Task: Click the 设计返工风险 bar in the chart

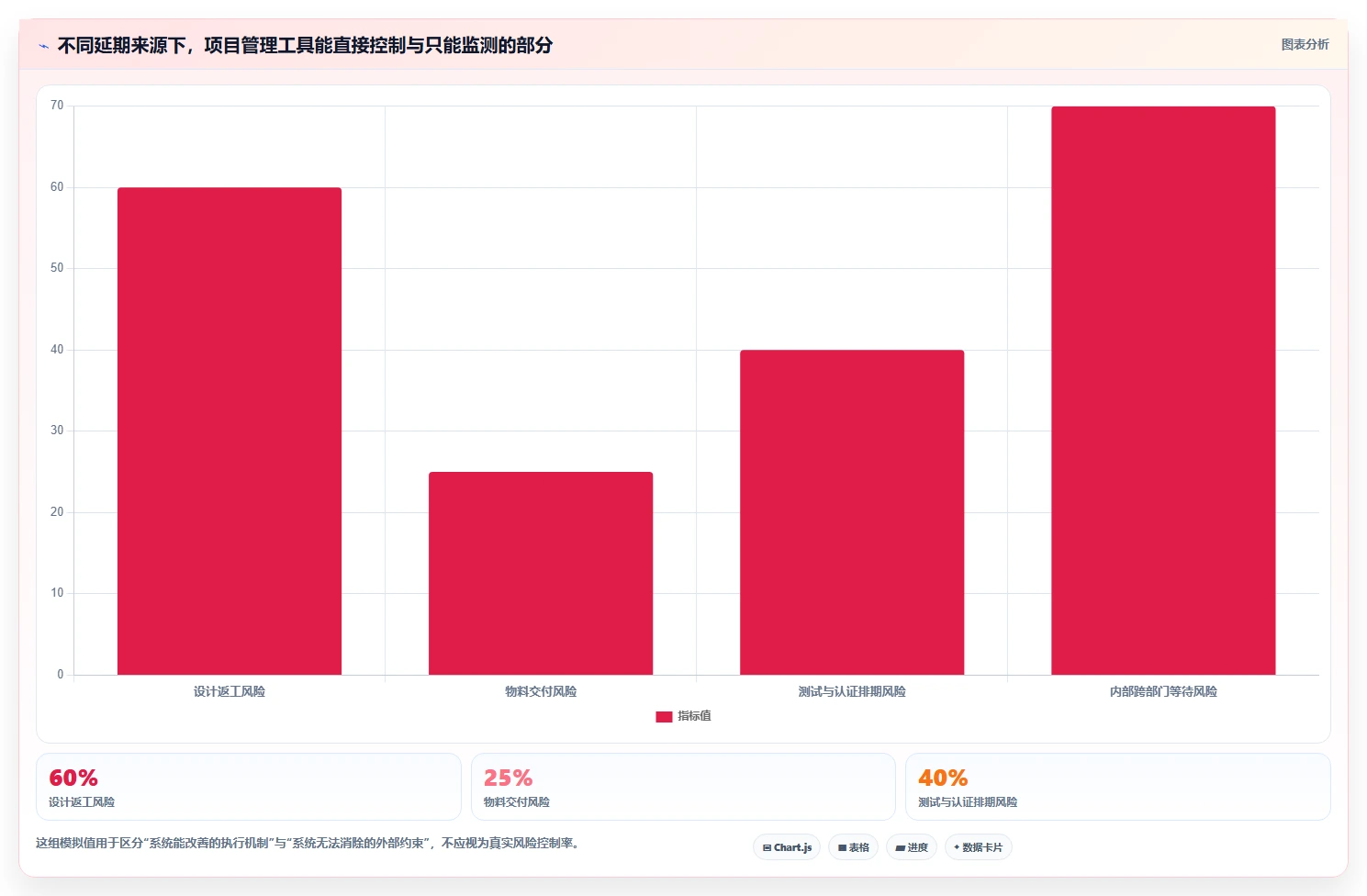Action: coord(230,431)
